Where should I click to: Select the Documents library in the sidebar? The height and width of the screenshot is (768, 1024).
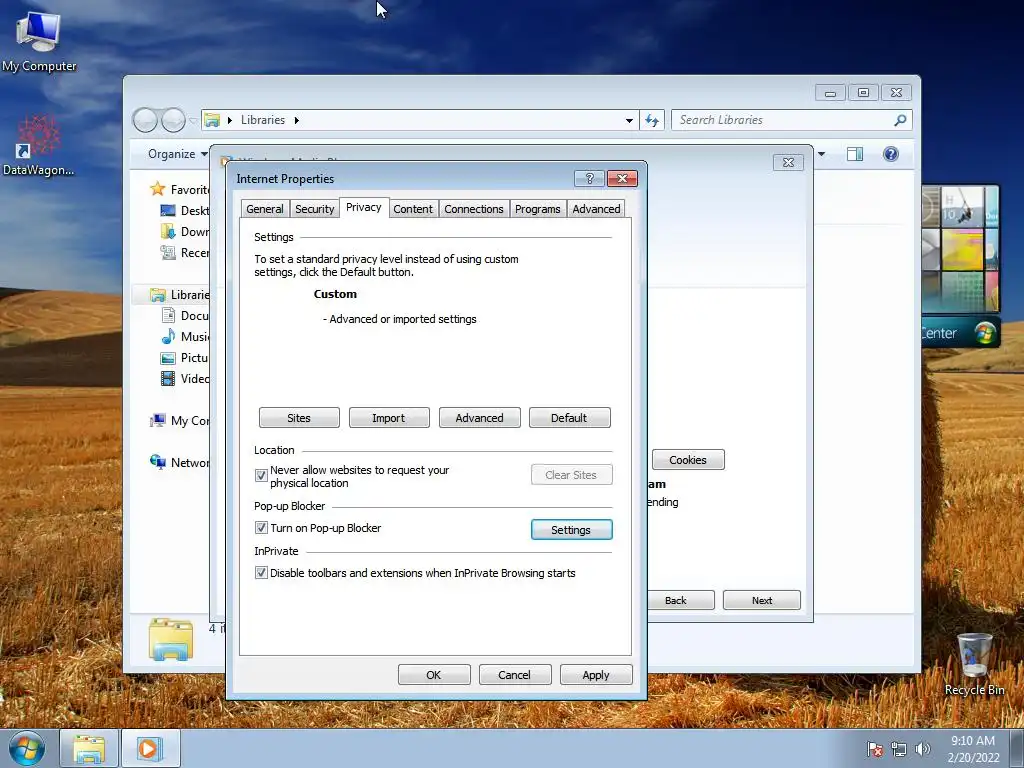click(x=185, y=315)
